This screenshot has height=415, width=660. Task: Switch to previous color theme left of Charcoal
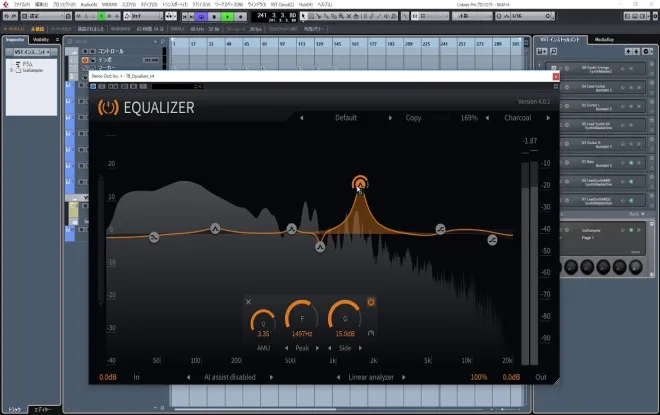(487, 118)
